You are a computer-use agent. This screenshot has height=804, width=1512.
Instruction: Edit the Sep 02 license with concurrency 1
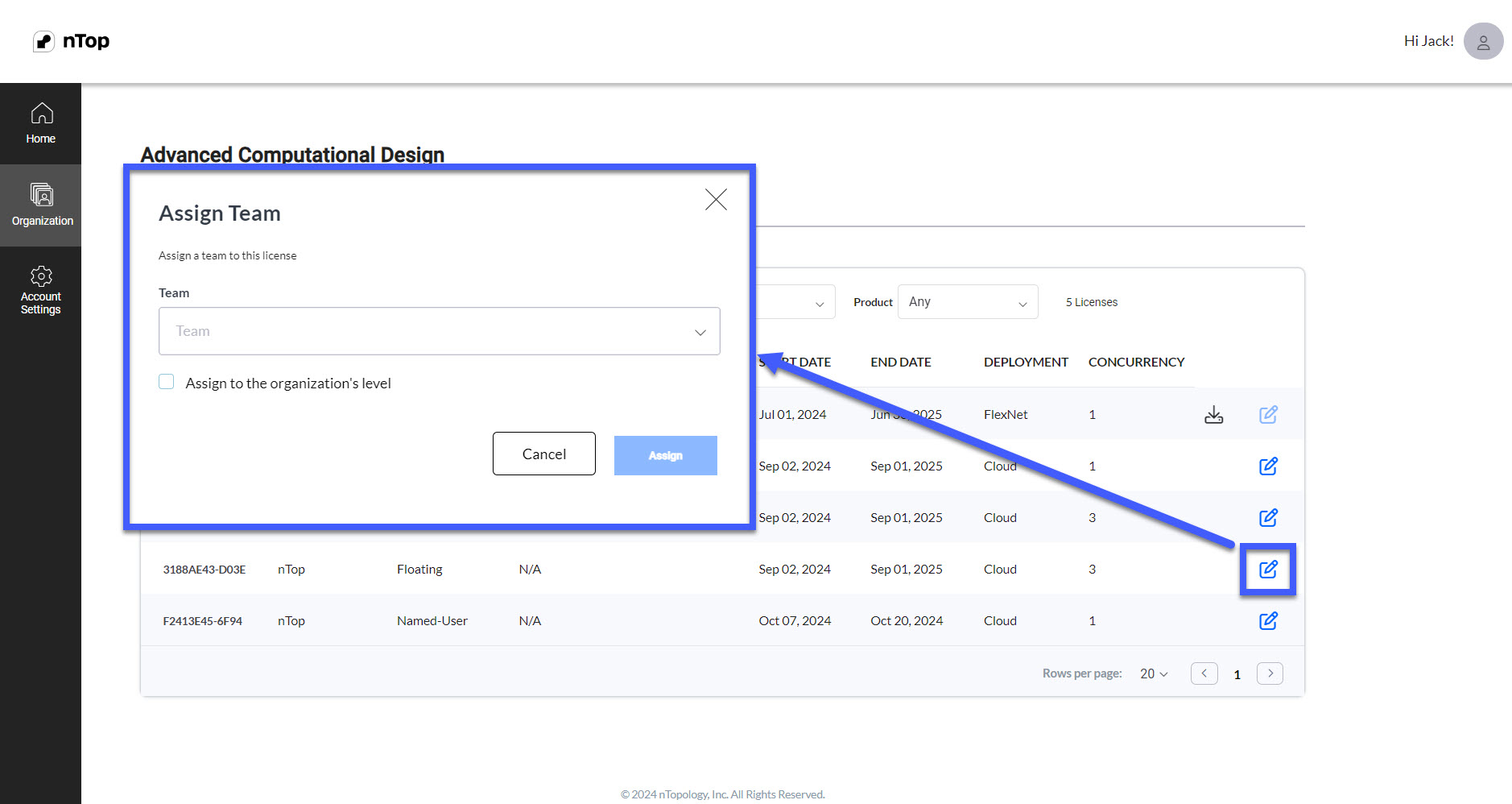tap(1268, 466)
